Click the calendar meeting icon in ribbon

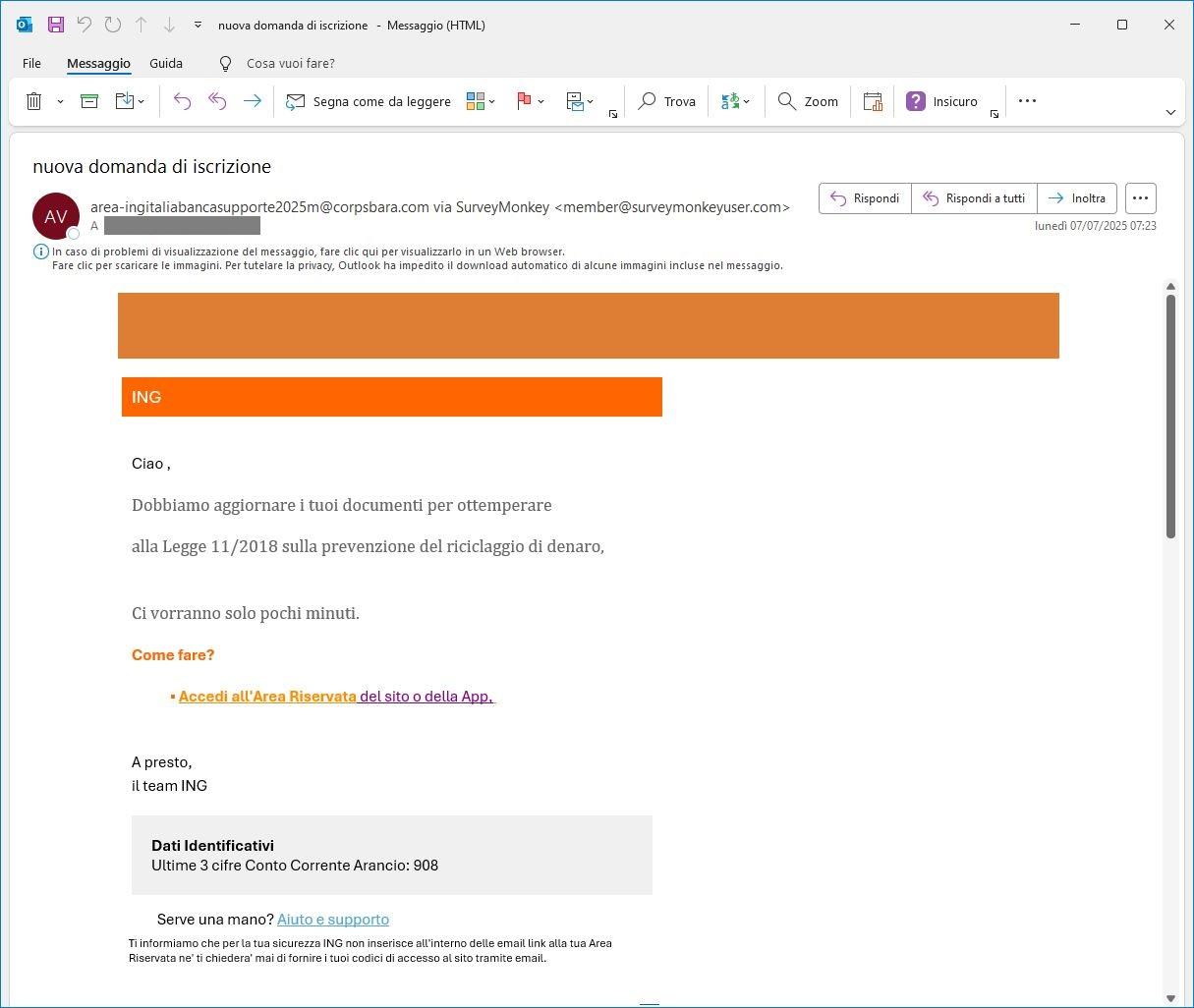pos(873,101)
